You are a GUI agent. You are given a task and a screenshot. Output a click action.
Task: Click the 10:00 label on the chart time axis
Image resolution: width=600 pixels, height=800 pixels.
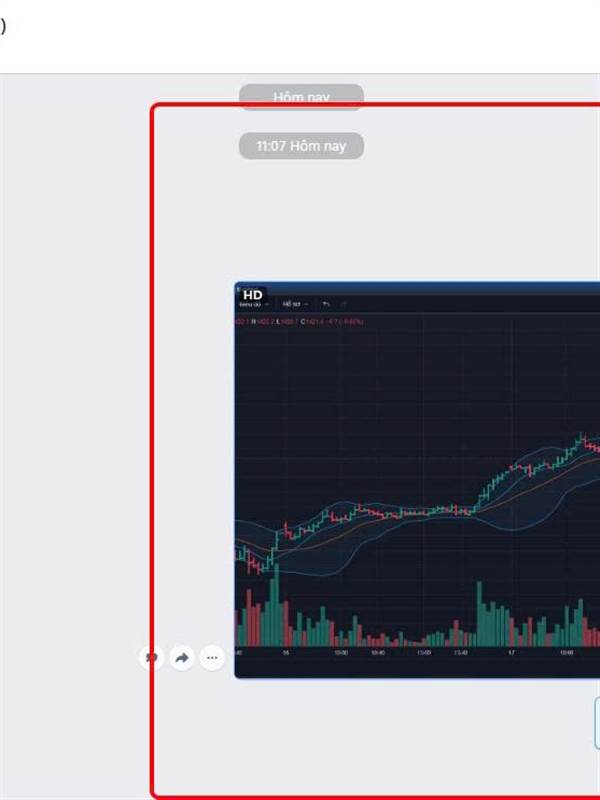point(341,653)
